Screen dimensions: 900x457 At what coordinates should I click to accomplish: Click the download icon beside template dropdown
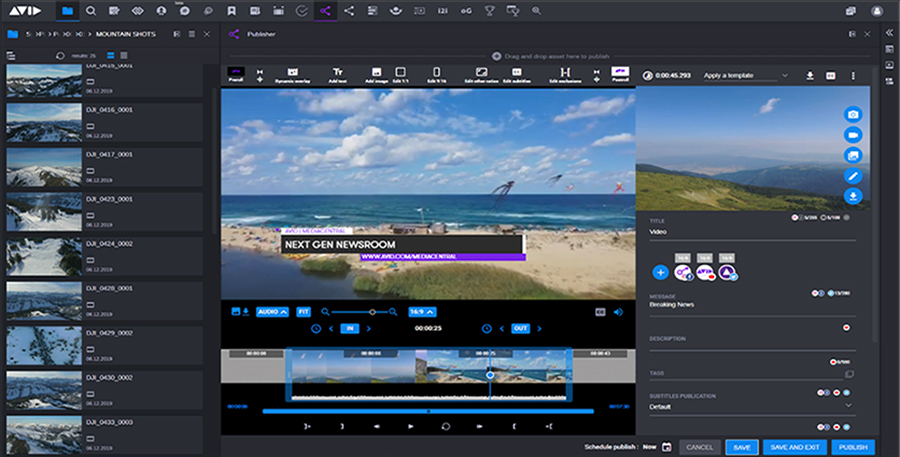(x=810, y=75)
